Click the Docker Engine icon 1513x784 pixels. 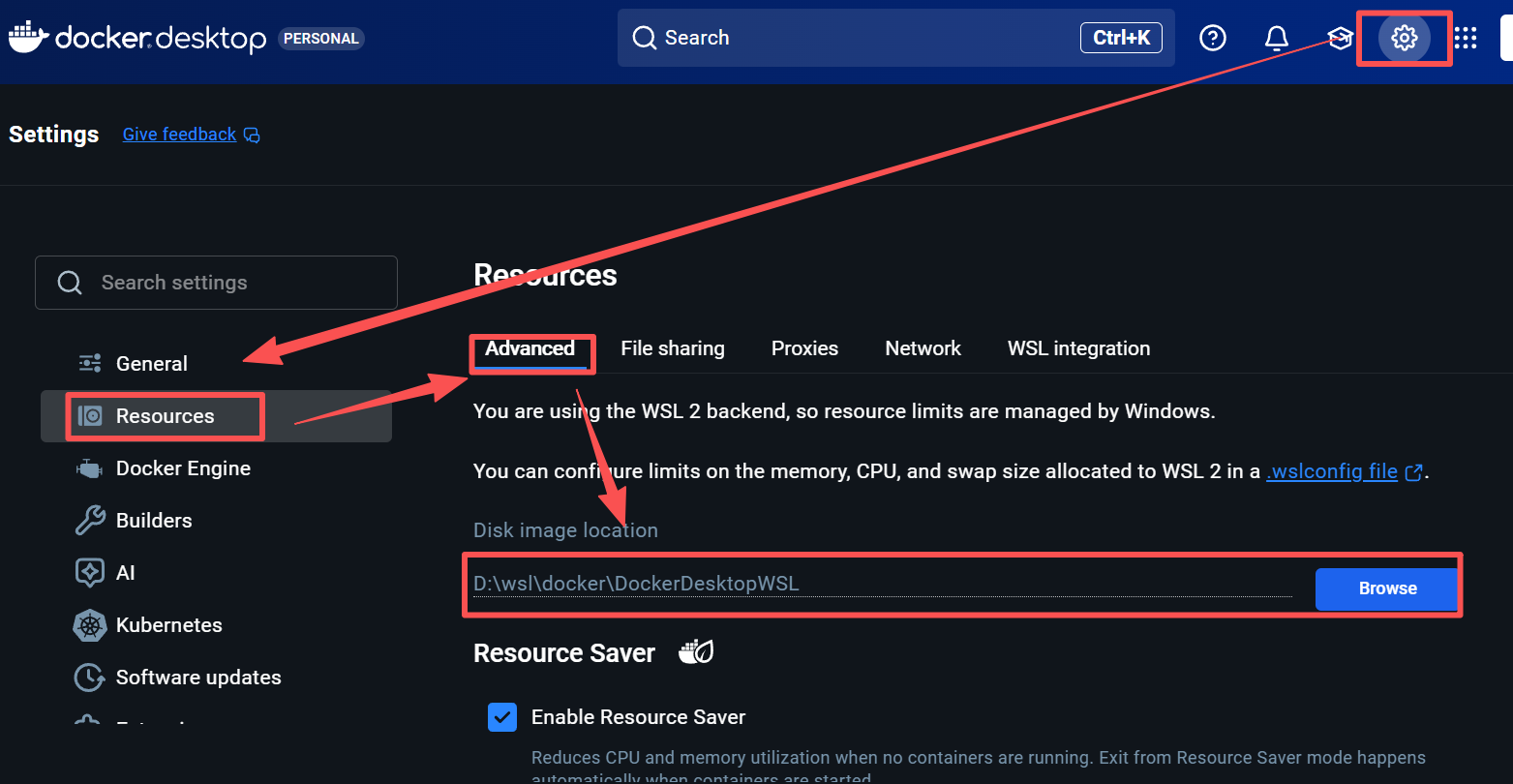[89, 469]
